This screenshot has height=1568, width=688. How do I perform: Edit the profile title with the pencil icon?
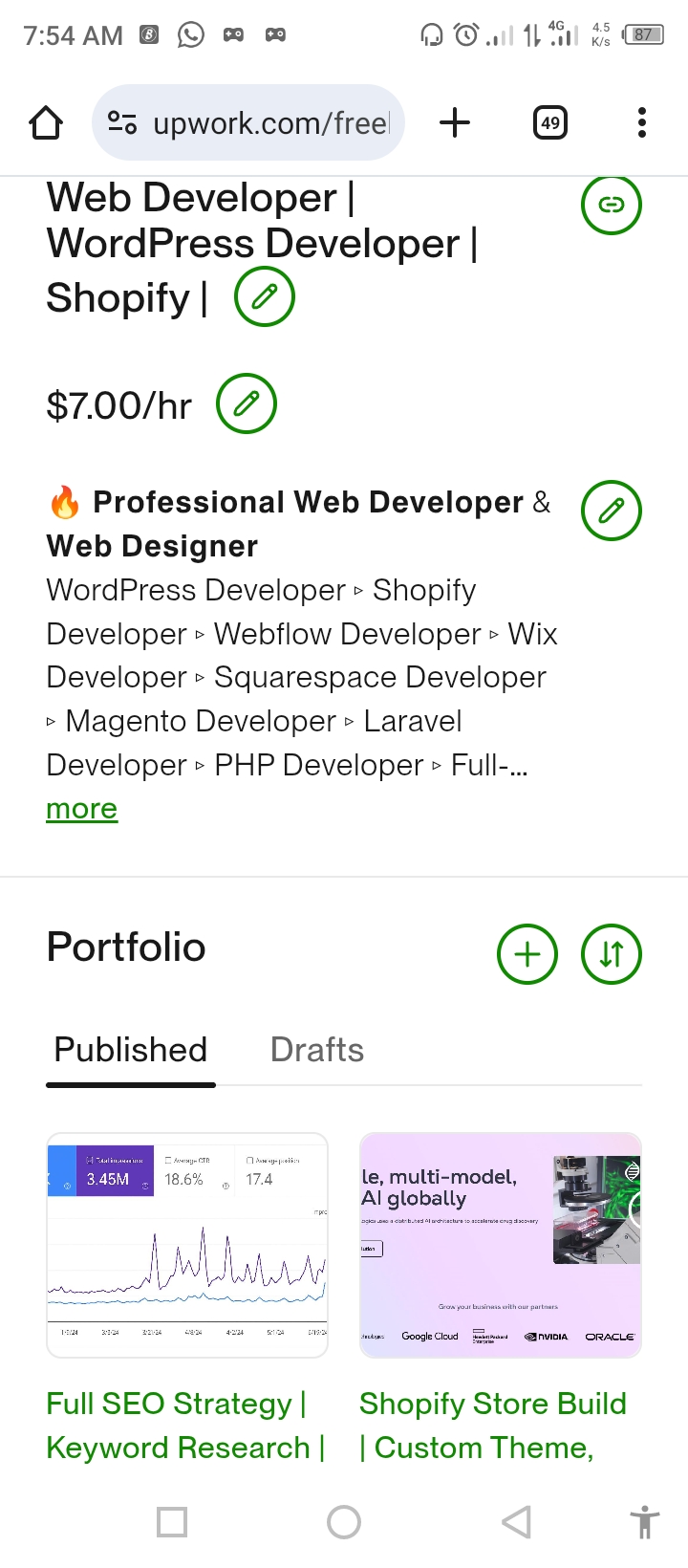pyautogui.click(x=264, y=297)
